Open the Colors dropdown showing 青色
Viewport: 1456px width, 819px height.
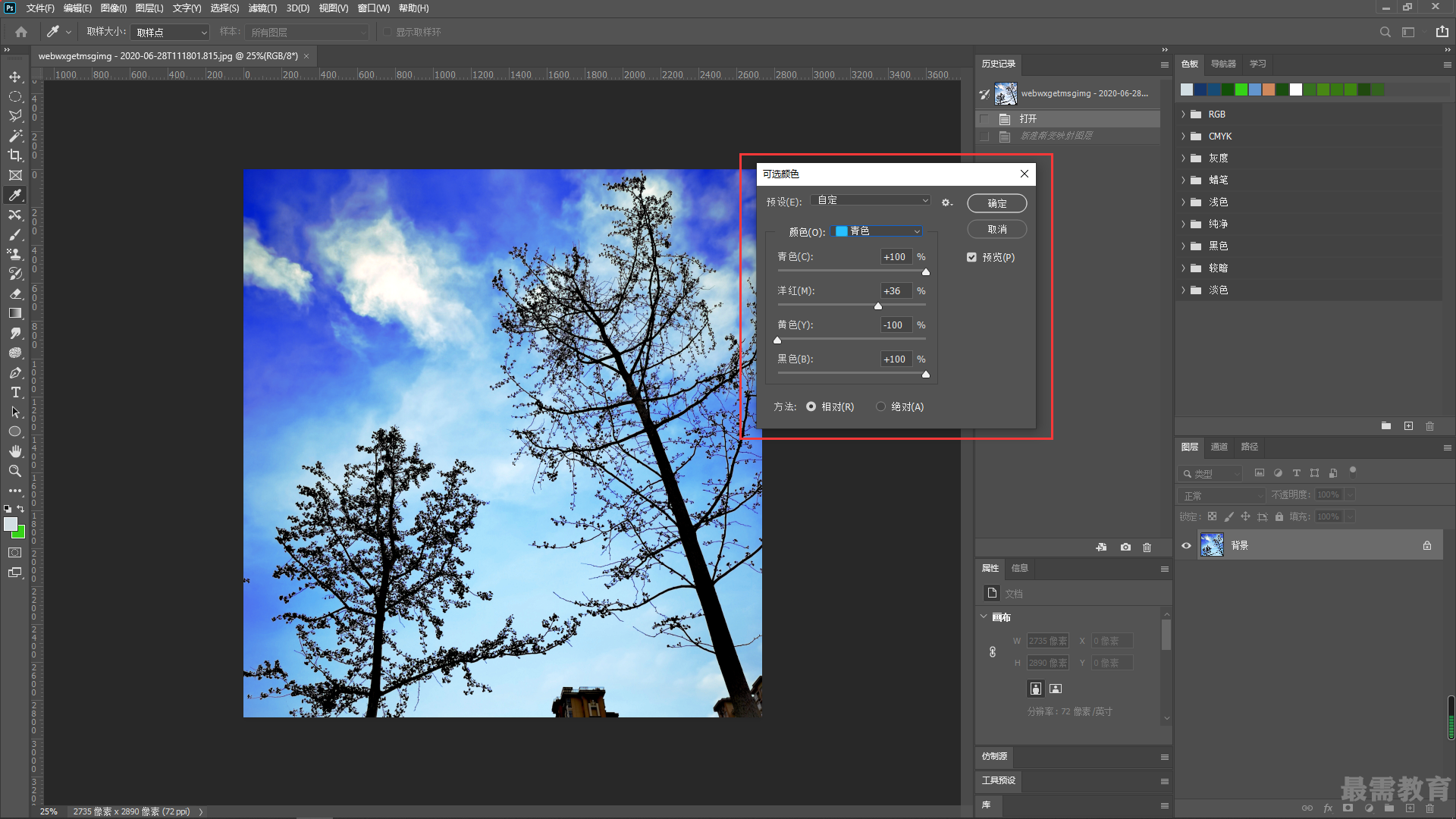pos(877,231)
